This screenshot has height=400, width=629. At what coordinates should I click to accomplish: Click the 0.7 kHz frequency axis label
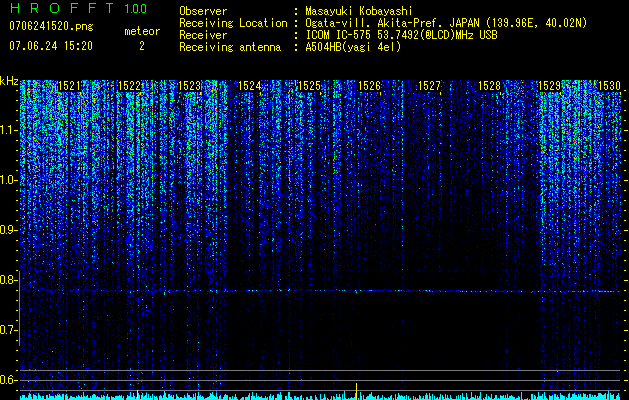pyautogui.click(x=8, y=330)
